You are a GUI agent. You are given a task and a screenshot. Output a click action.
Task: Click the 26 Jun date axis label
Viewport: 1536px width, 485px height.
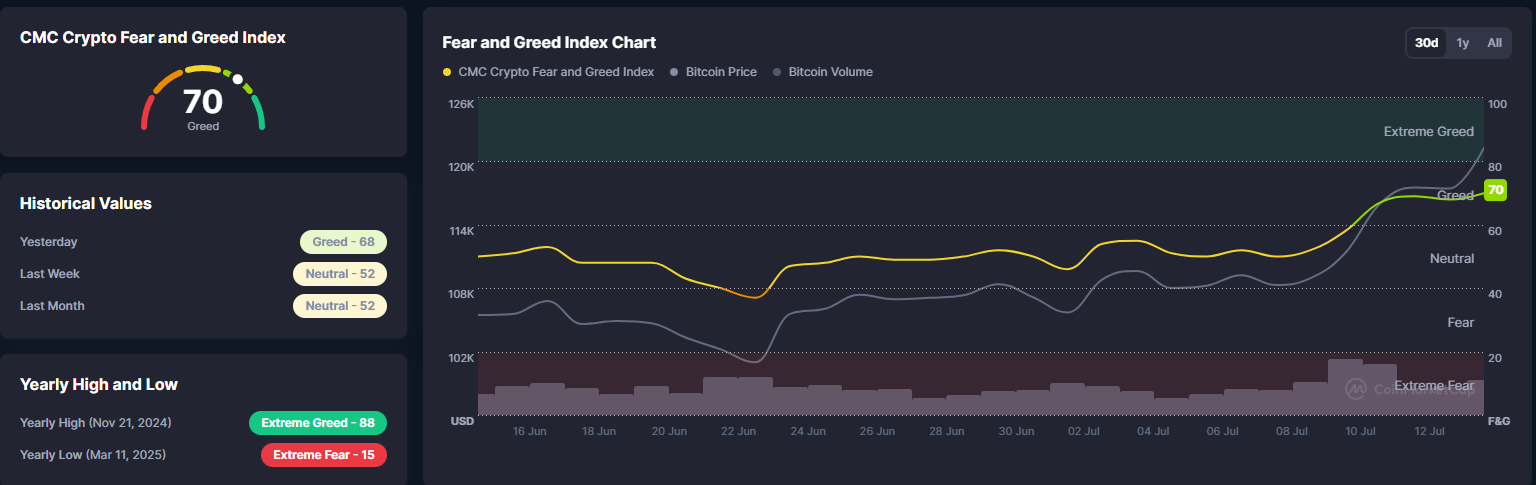(877, 432)
